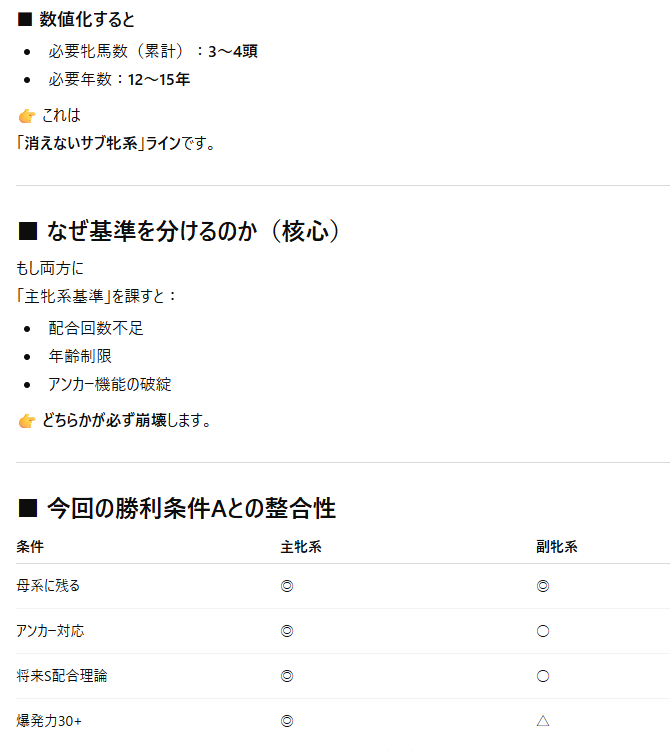This screenshot has height=751, width=670.
Task: Click the △ mark in the 爆発力30+ row
Action: pos(543,721)
